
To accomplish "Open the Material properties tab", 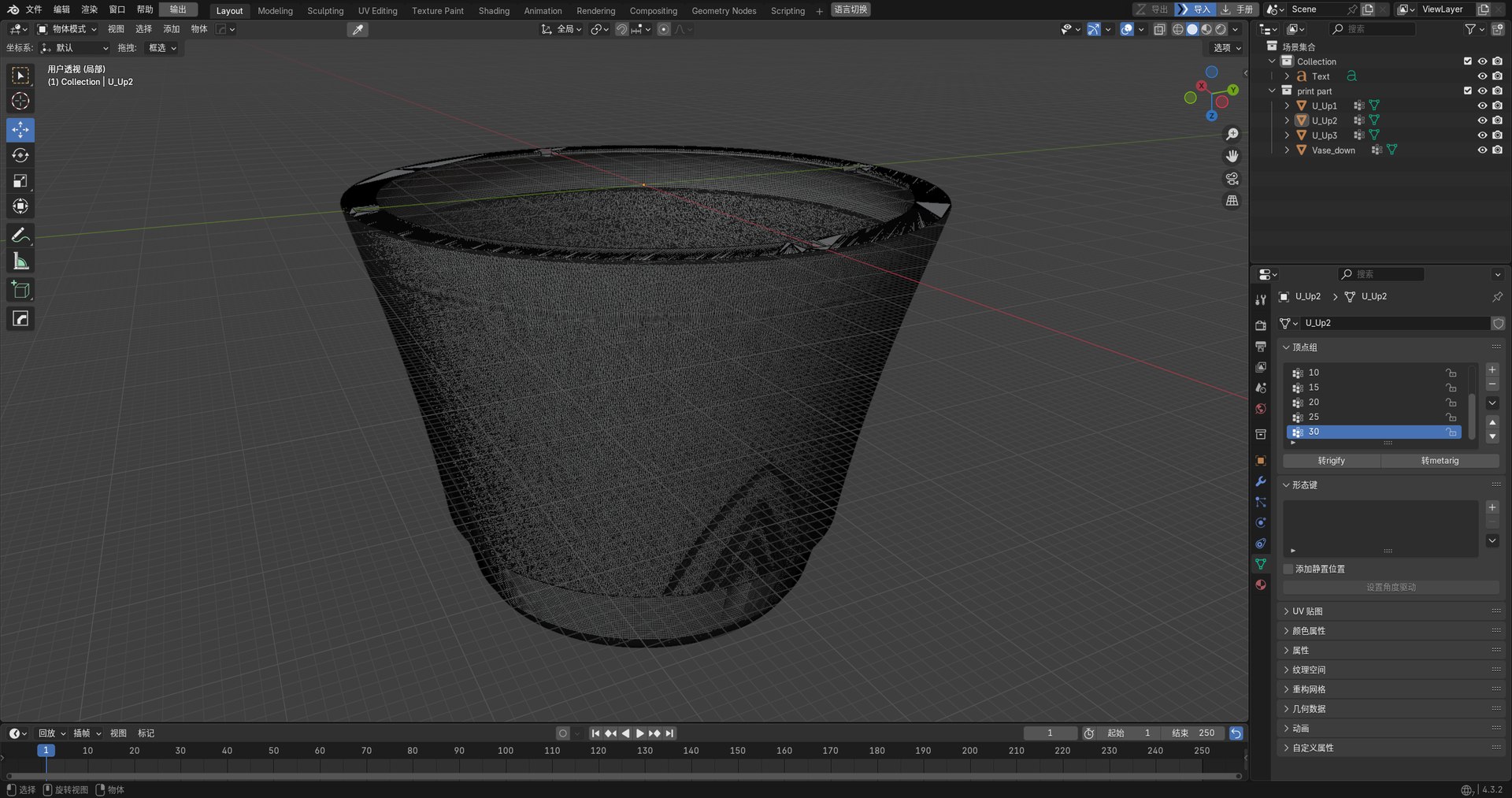I will [x=1261, y=585].
